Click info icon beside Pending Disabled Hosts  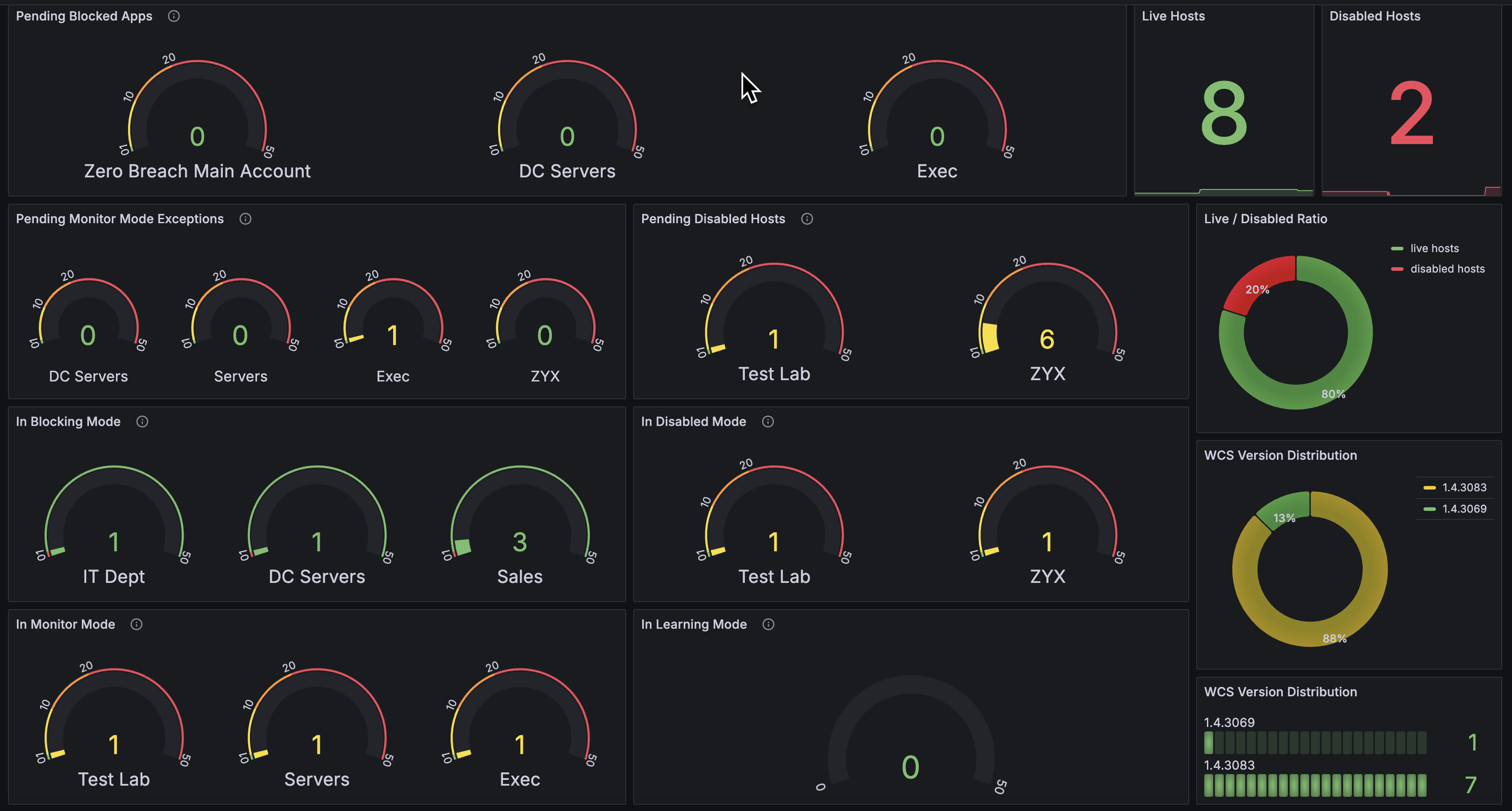coord(807,219)
